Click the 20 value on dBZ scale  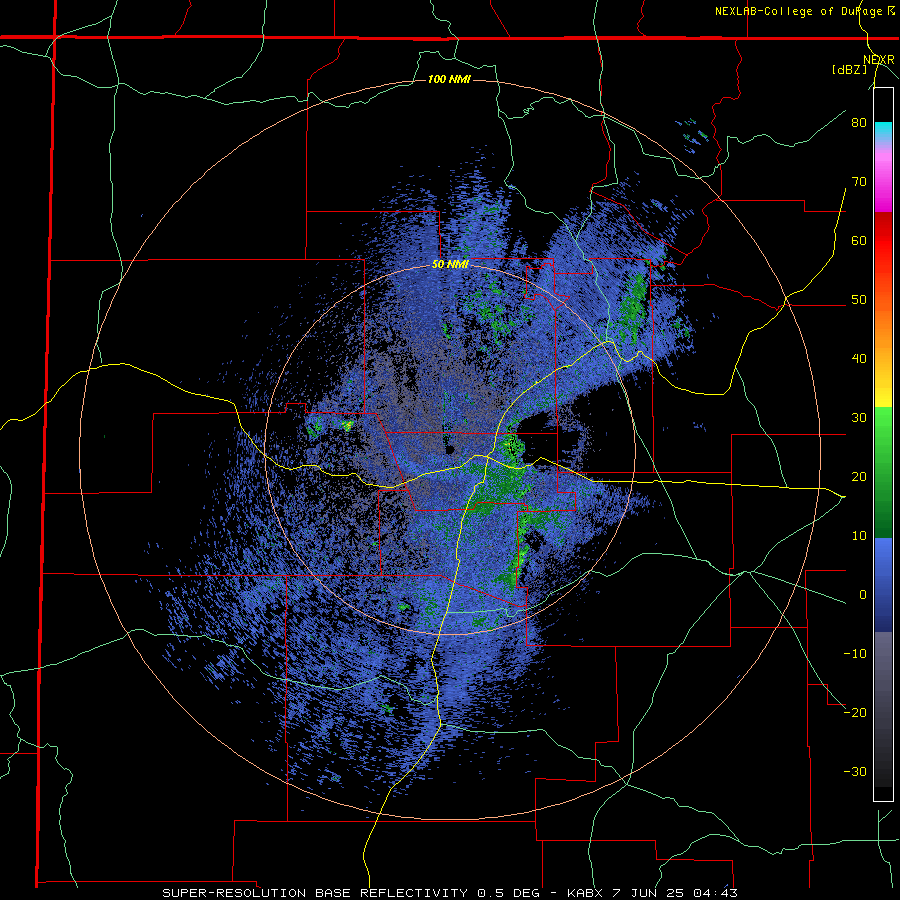click(x=859, y=476)
